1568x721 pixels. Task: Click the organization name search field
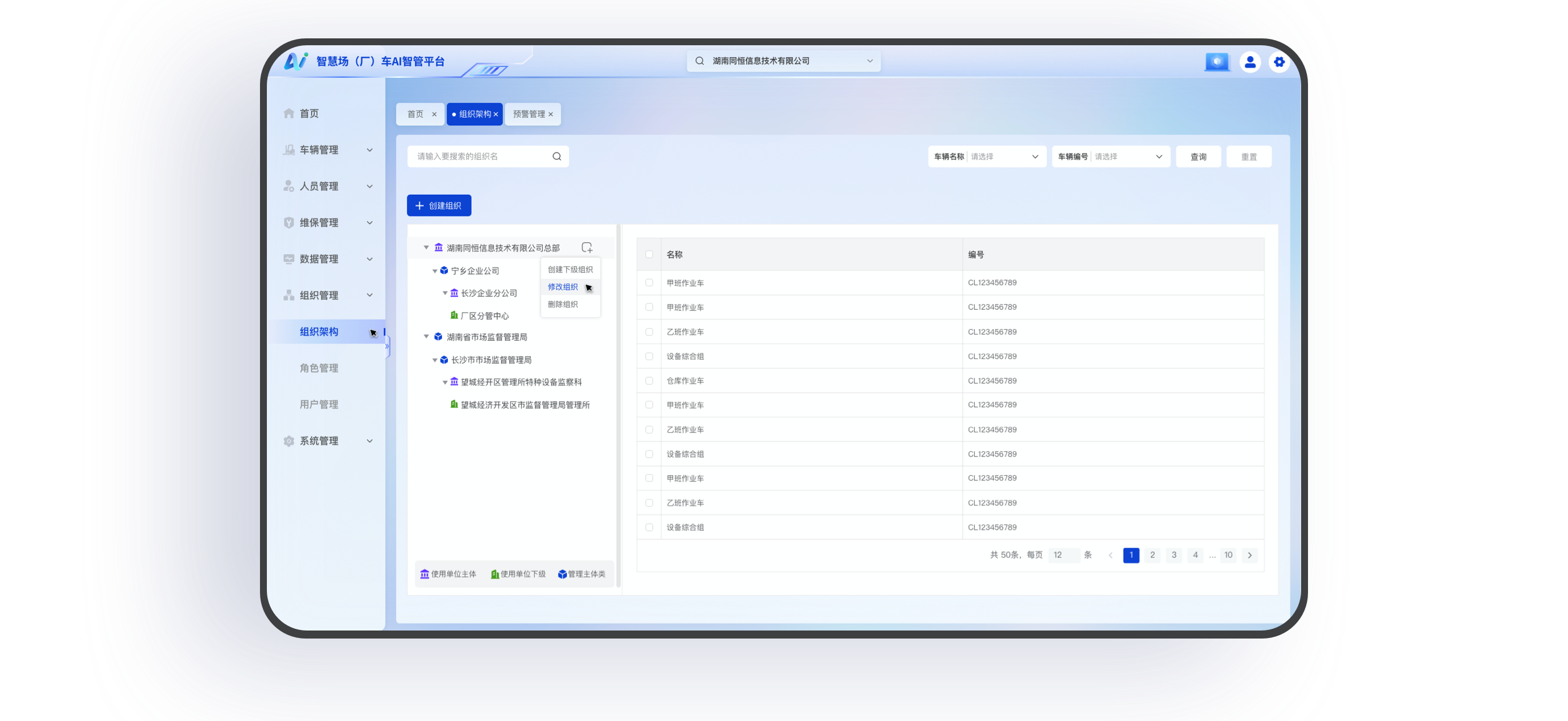tap(480, 157)
